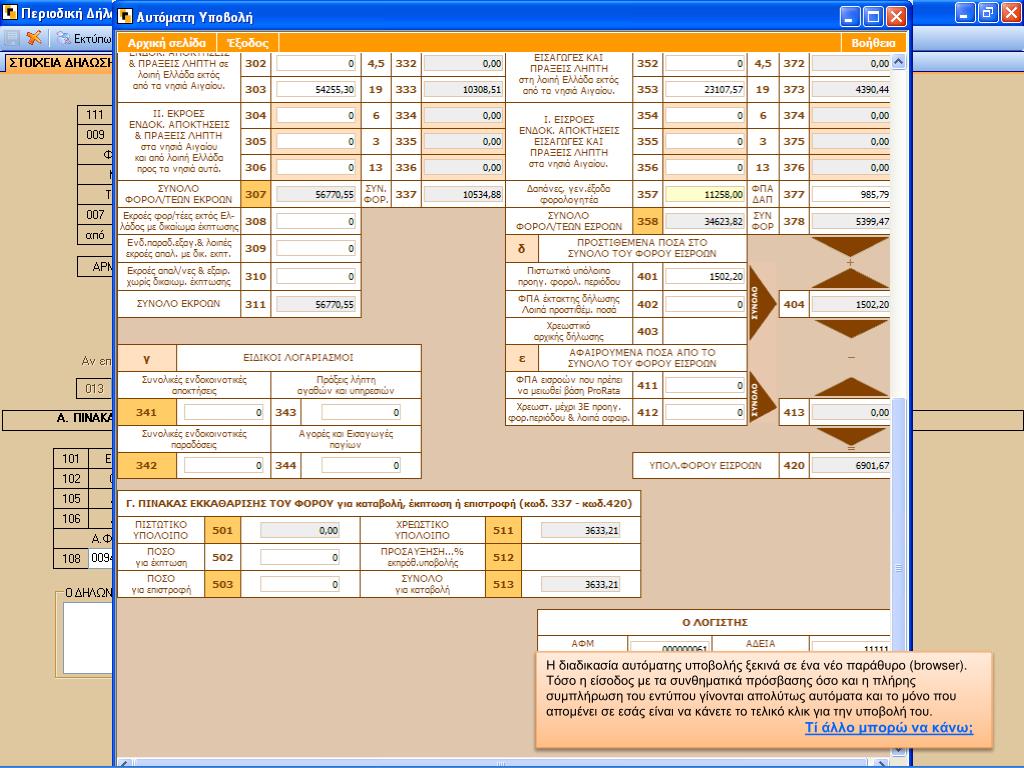Screen dimensions: 1024x768
Task: Click input field for code 341
Action: click(x=223, y=413)
